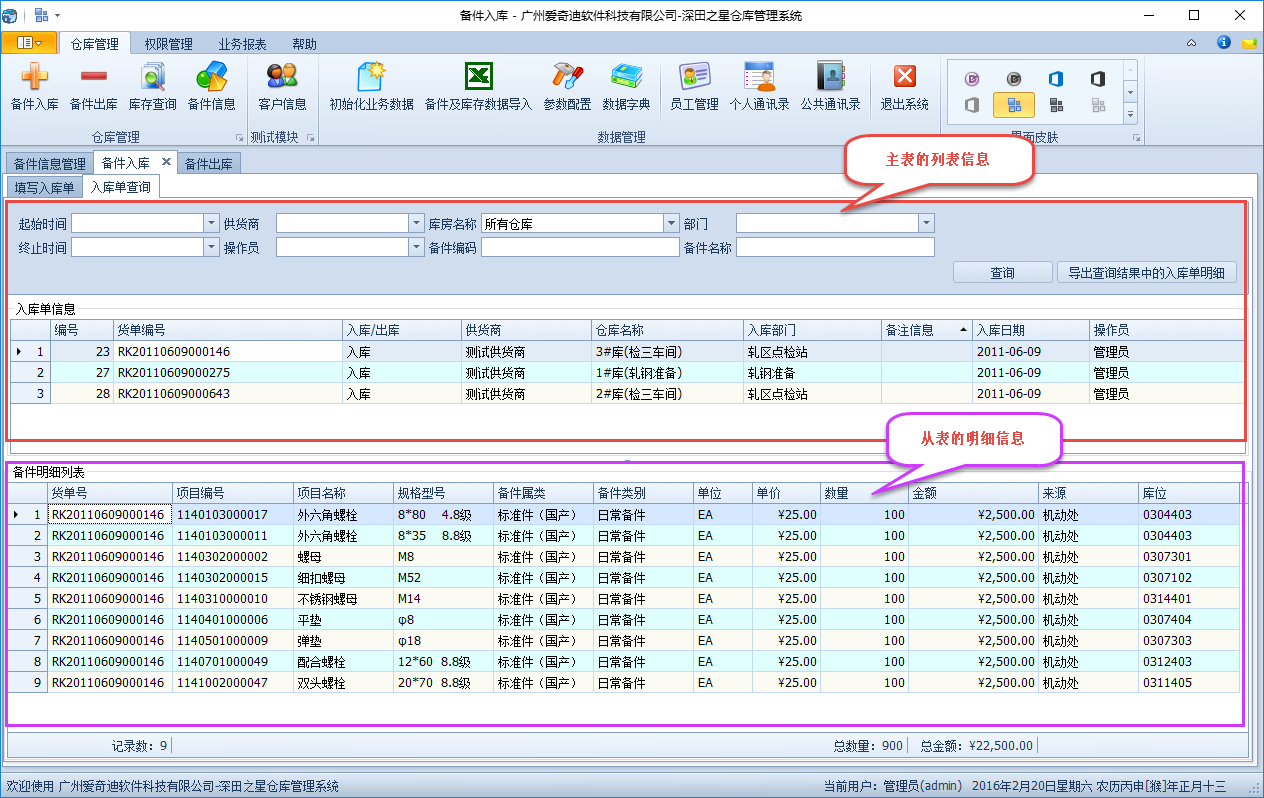Open 个人通讯录 ribbon icon
The width and height of the screenshot is (1264, 798).
(759, 86)
